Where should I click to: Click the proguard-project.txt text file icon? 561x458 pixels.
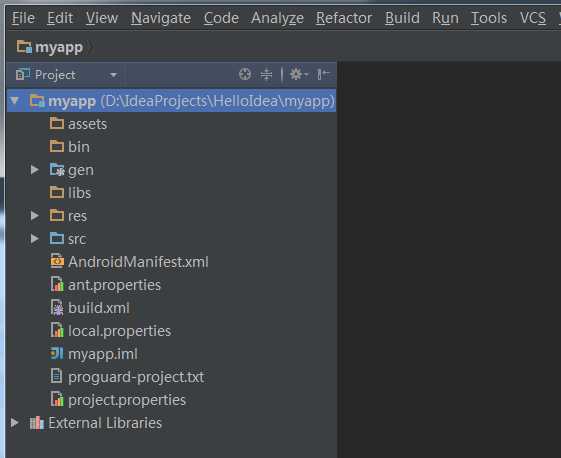click(x=56, y=376)
